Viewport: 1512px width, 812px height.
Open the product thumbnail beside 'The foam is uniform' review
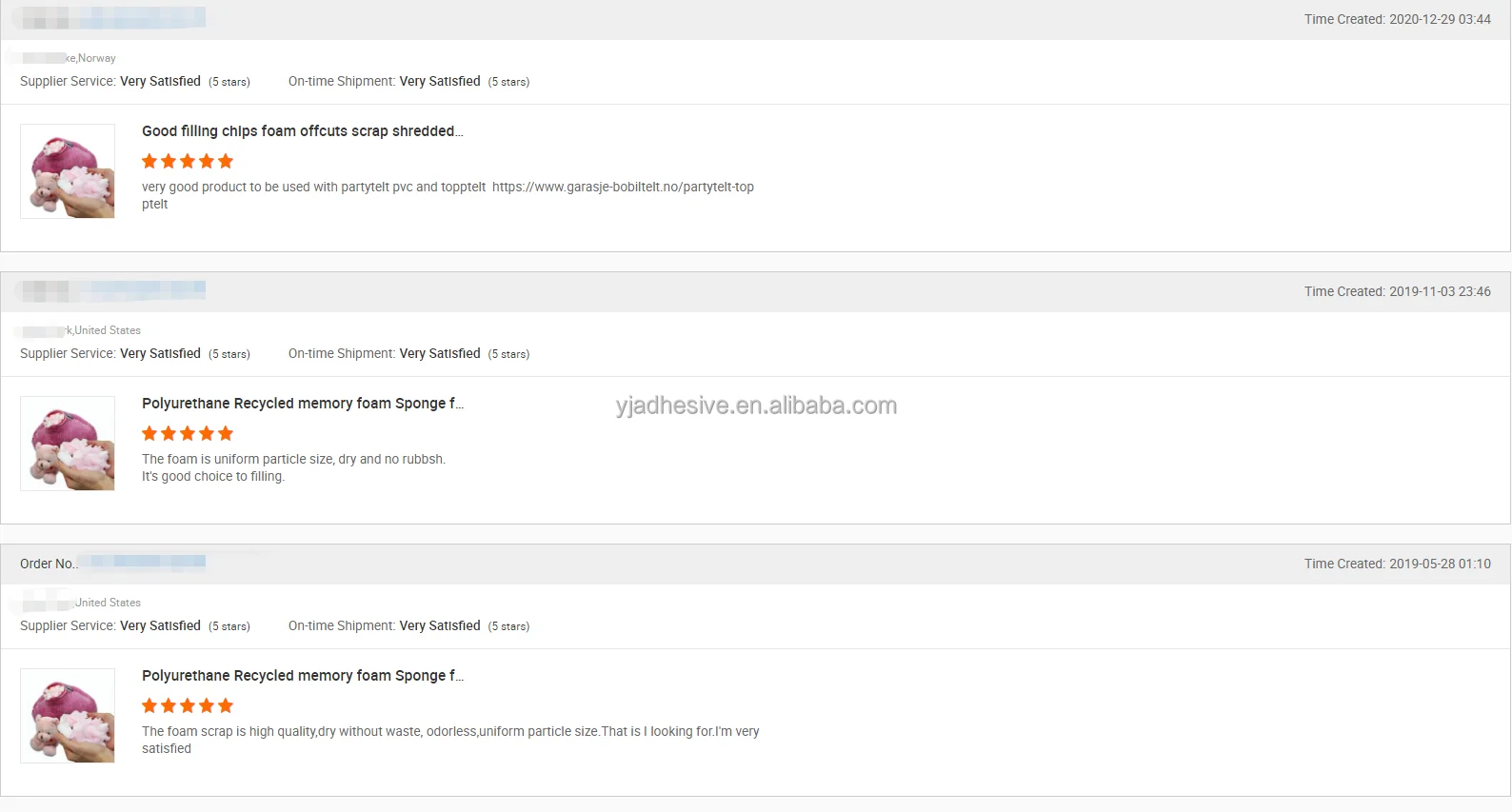[x=68, y=444]
